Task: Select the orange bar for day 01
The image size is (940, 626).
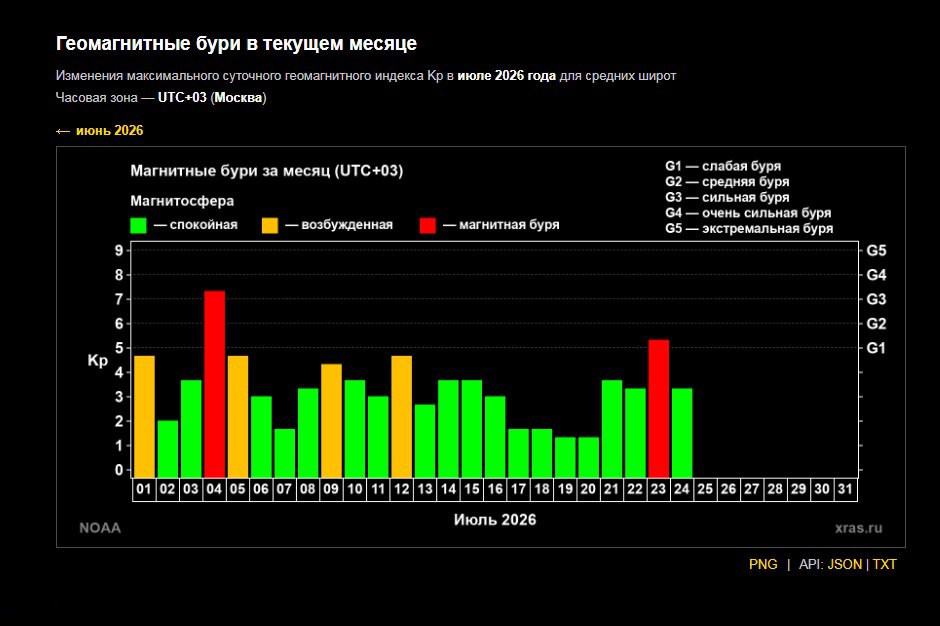Action: [144, 417]
